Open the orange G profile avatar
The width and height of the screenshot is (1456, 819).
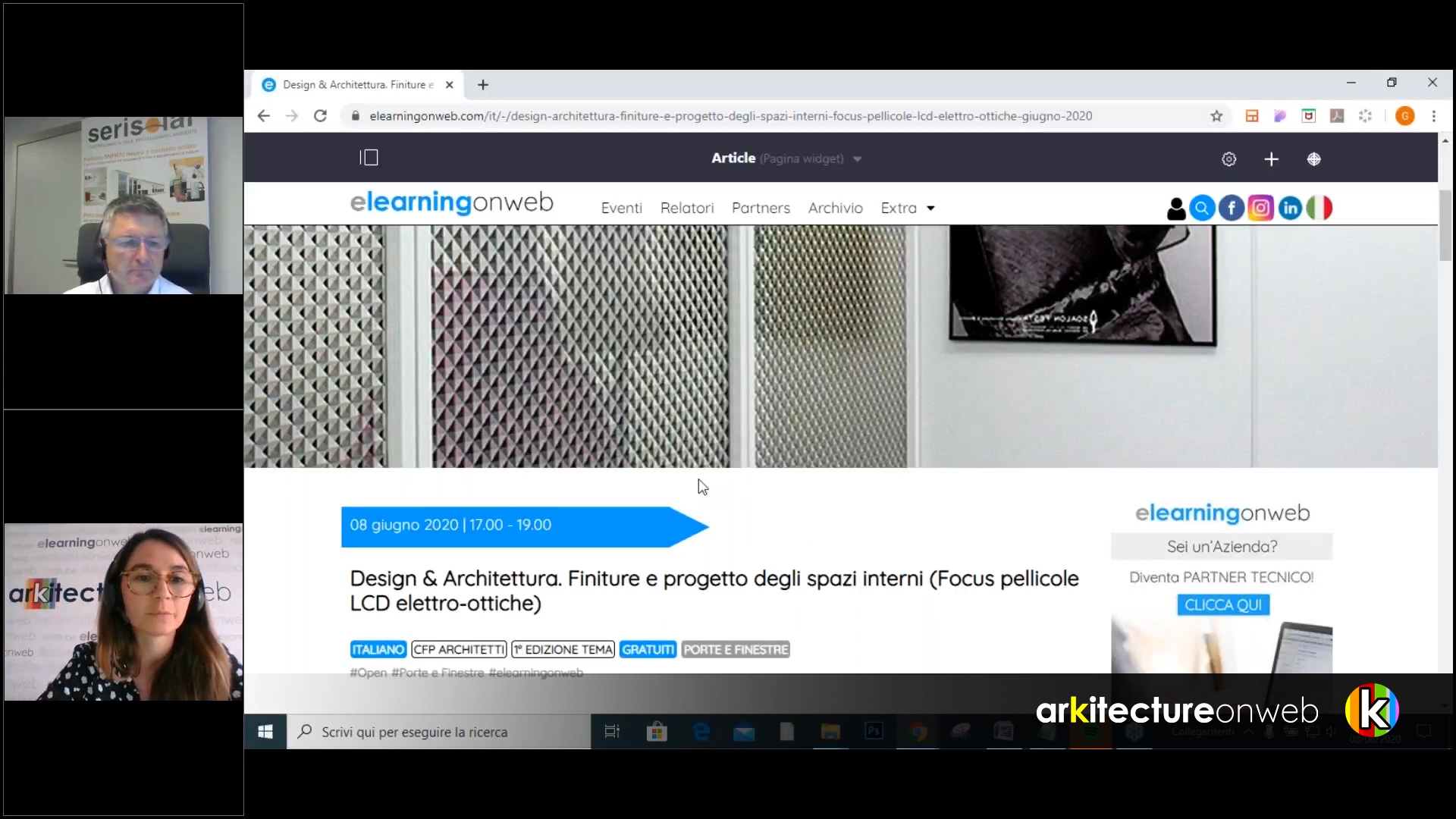[x=1404, y=116]
